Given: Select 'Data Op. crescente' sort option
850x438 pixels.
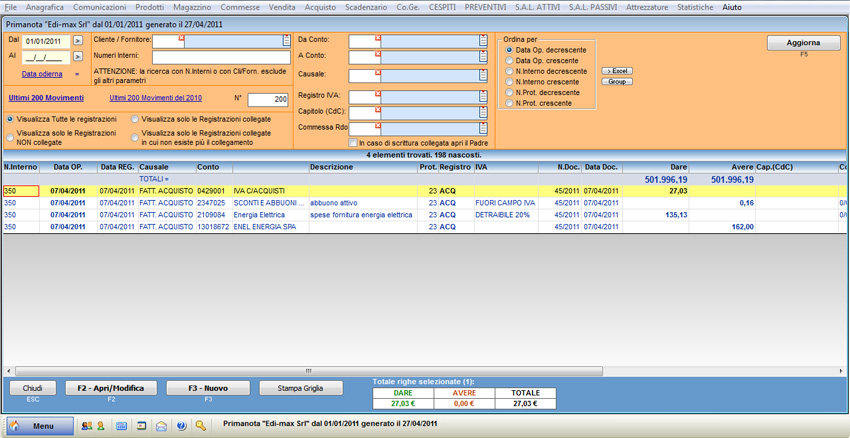Looking at the screenshot, I should [x=510, y=61].
